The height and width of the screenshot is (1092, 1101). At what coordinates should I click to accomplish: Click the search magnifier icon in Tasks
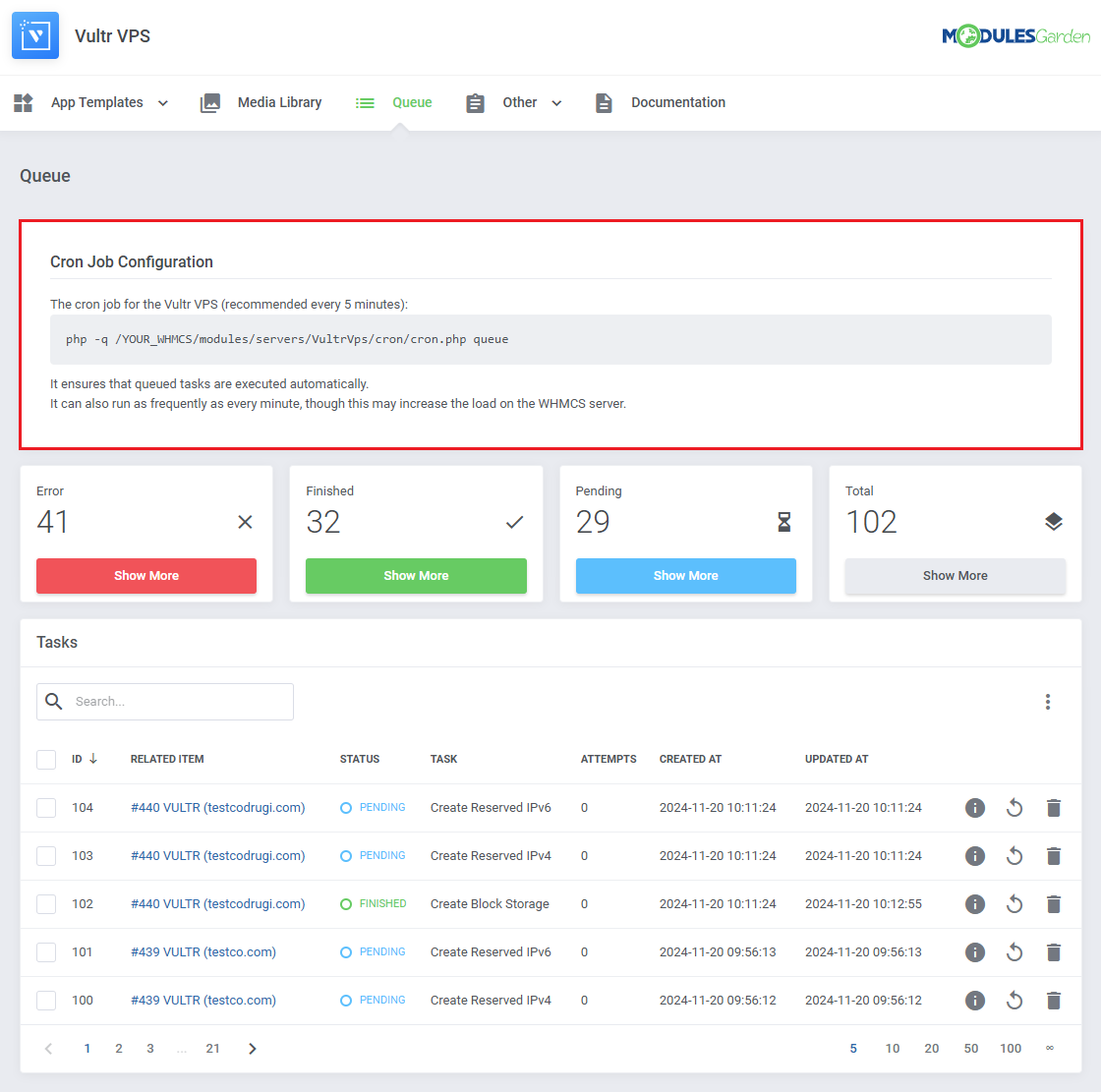click(54, 701)
